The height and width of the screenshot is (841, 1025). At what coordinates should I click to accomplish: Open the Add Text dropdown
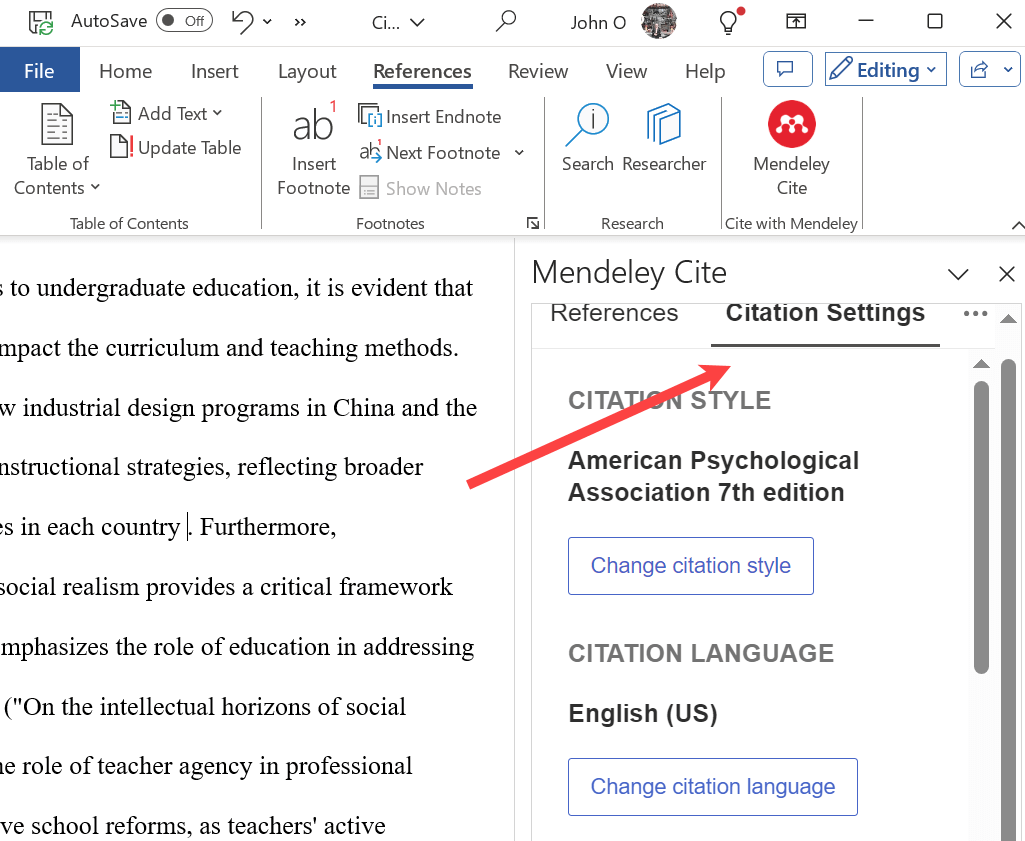166,113
